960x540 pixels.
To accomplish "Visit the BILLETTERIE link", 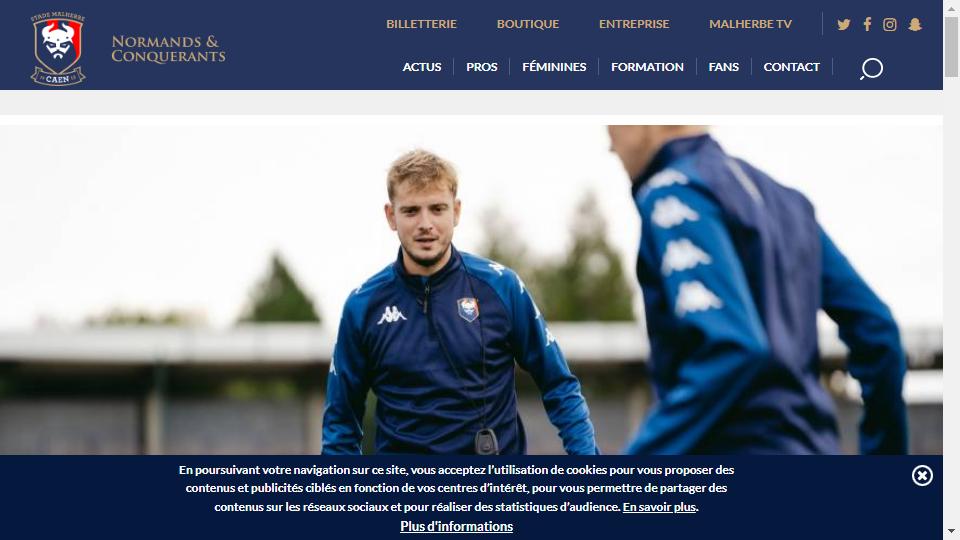I will tap(421, 24).
